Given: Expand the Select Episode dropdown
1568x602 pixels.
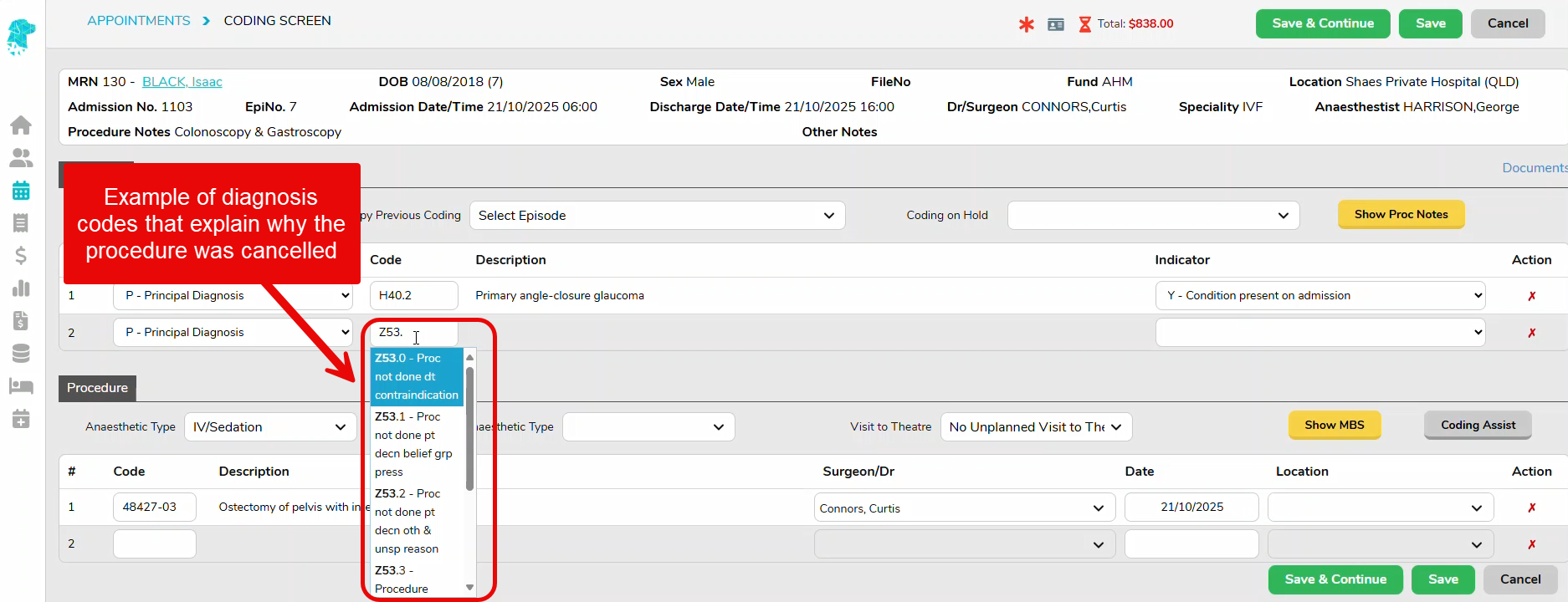Looking at the screenshot, I should [x=657, y=216].
